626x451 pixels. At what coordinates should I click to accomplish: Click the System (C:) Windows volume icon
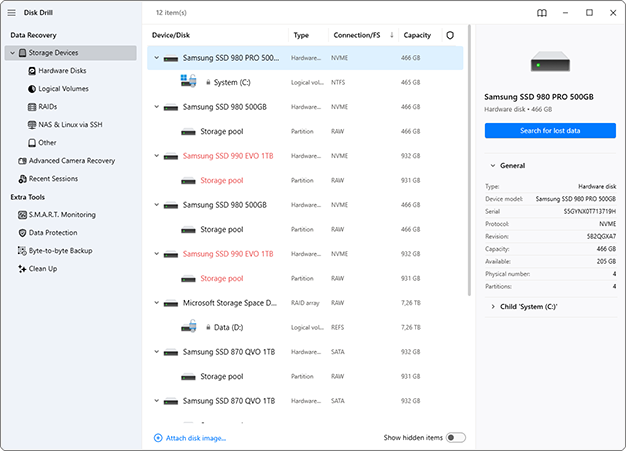[188, 81]
